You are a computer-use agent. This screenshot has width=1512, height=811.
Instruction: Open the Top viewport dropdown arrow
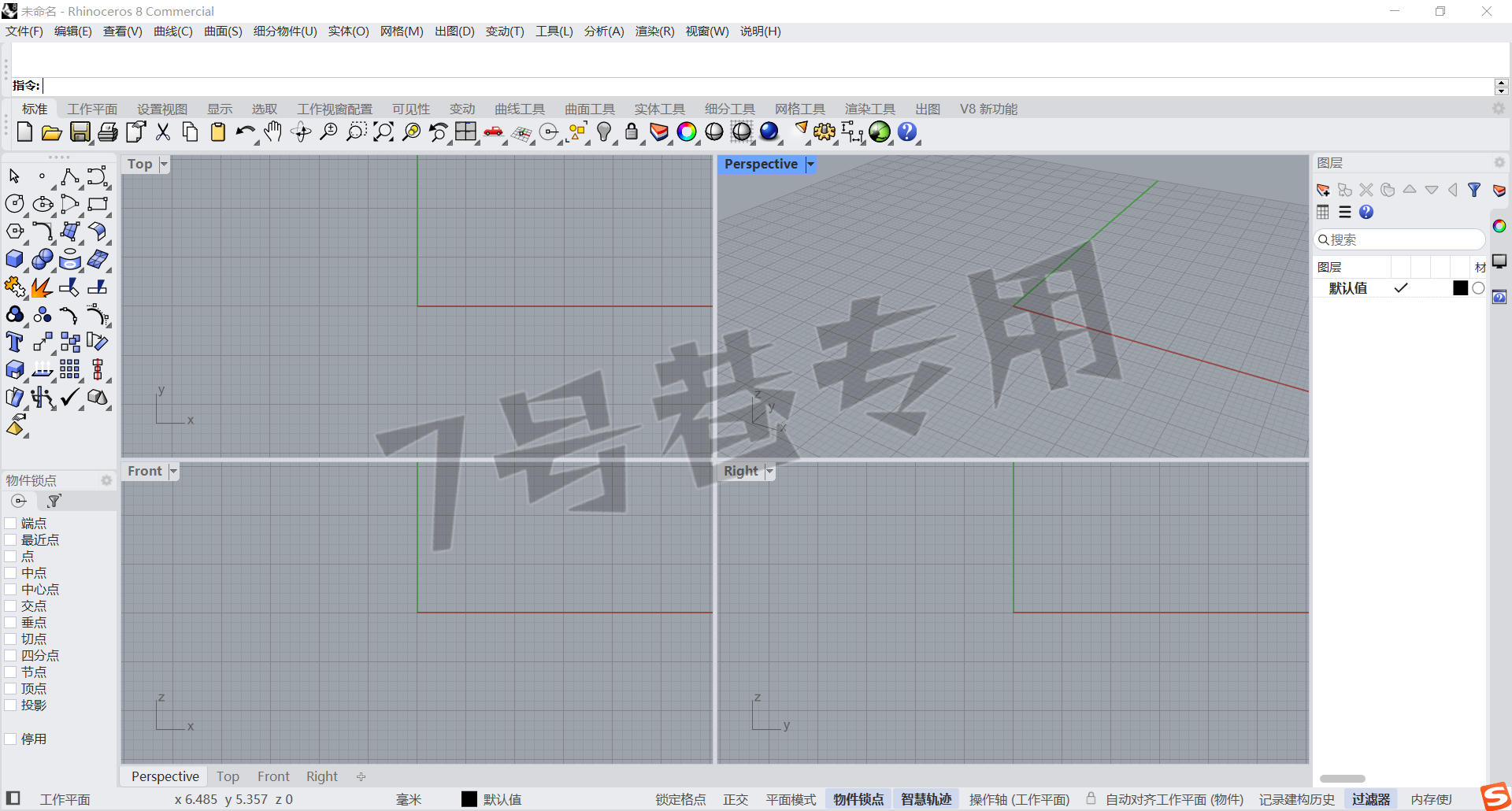pos(164,164)
